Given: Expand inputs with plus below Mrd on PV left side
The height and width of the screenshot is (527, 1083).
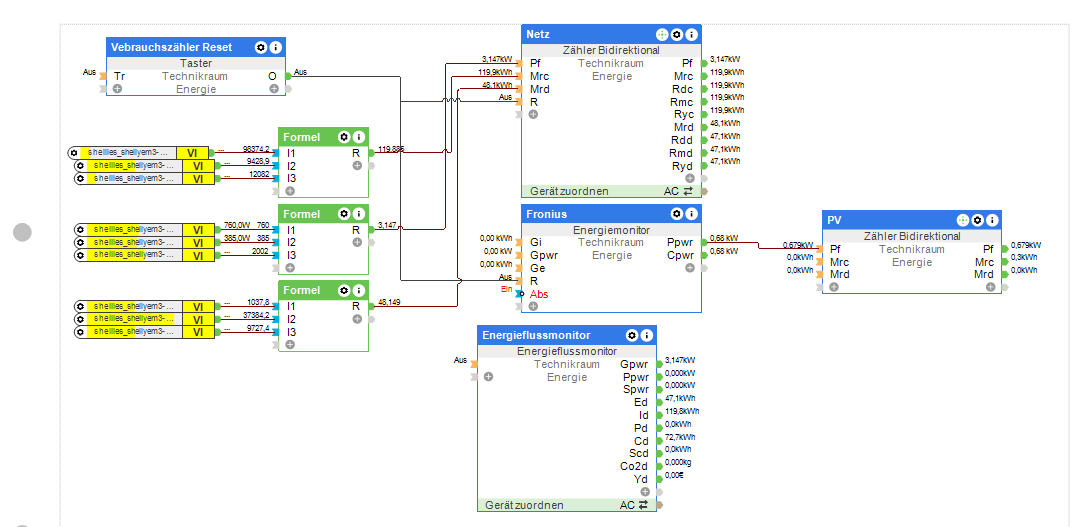Looking at the screenshot, I should 834,287.
